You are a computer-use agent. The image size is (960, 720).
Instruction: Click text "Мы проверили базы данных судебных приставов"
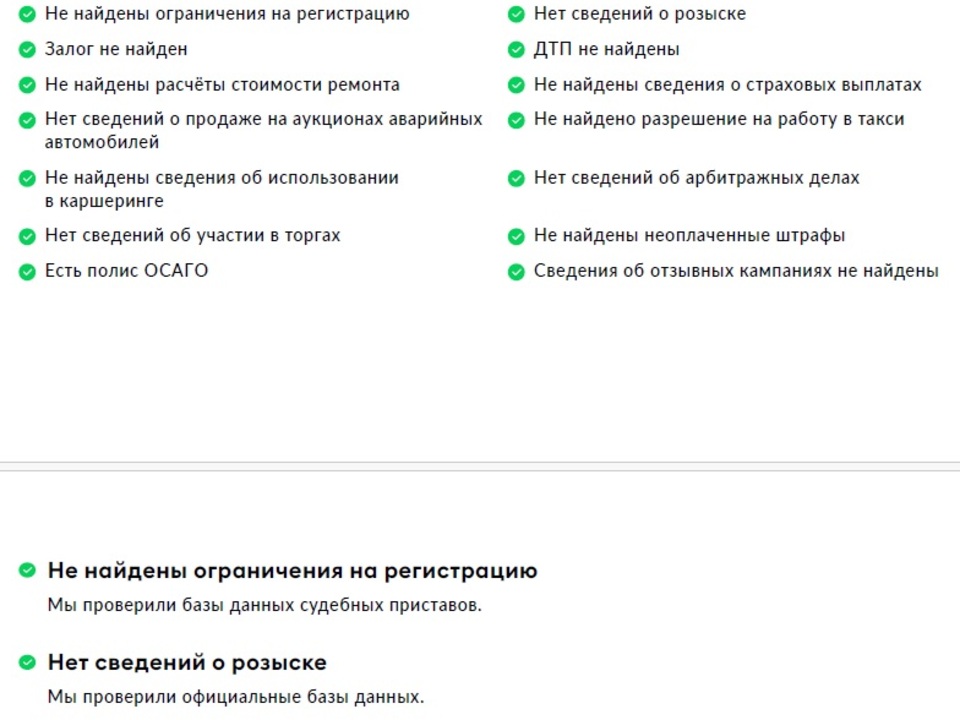coord(264,605)
